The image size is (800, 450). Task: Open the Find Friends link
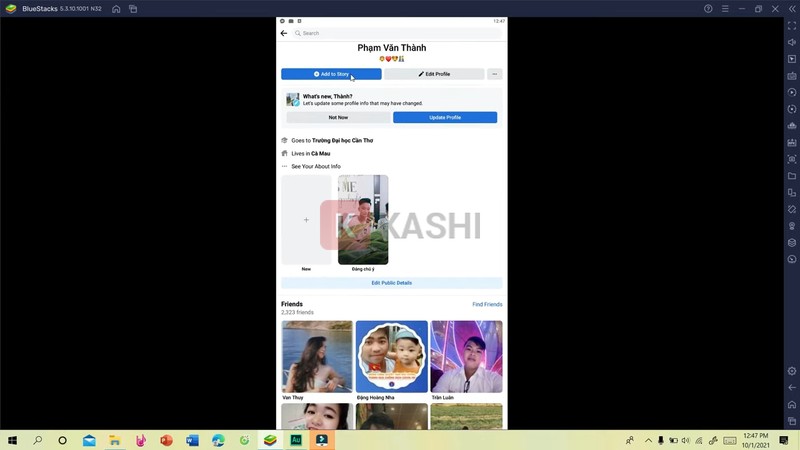(487, 304)
